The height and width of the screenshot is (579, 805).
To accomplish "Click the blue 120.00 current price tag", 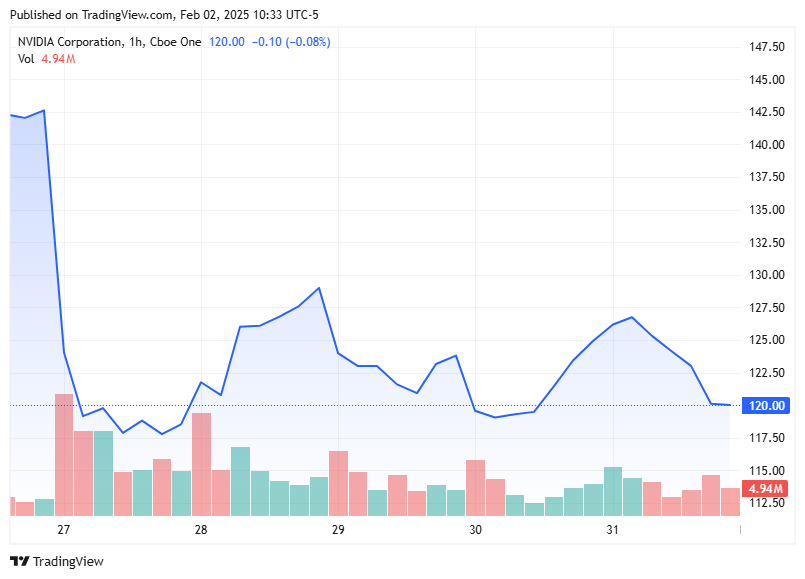I will 766,406.
